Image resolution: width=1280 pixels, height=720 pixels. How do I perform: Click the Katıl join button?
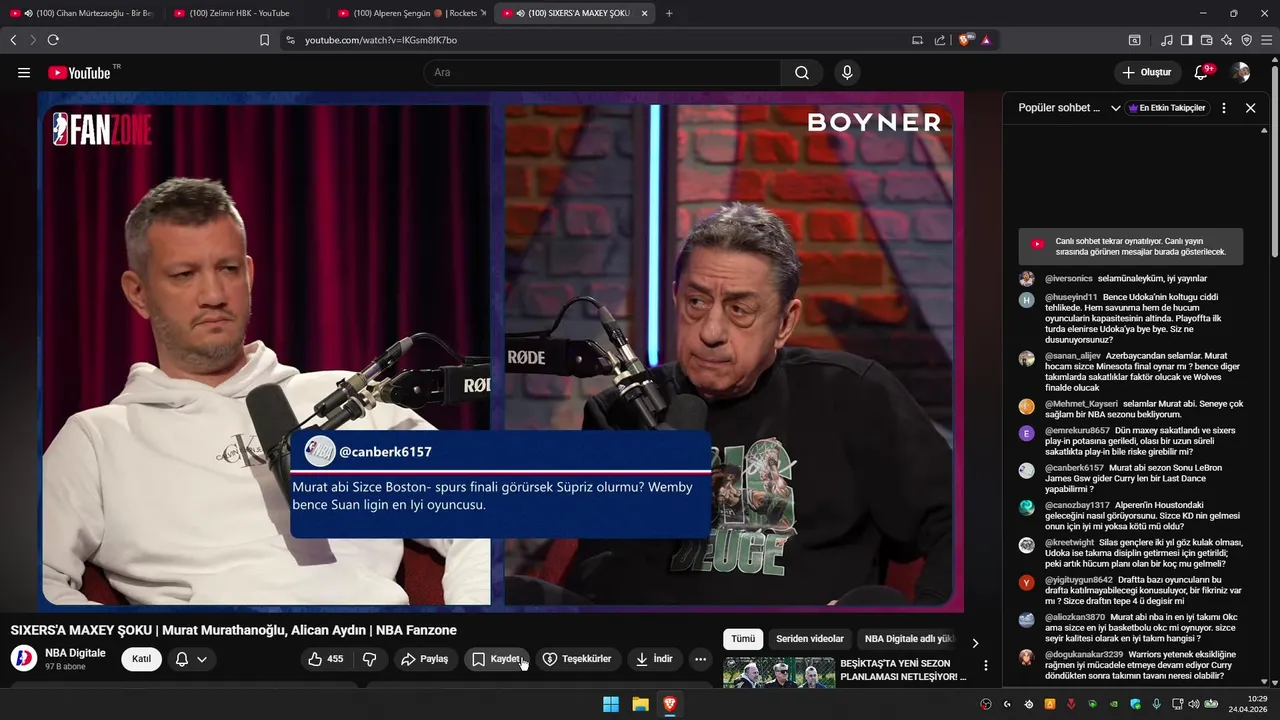(x=141, y=659)
